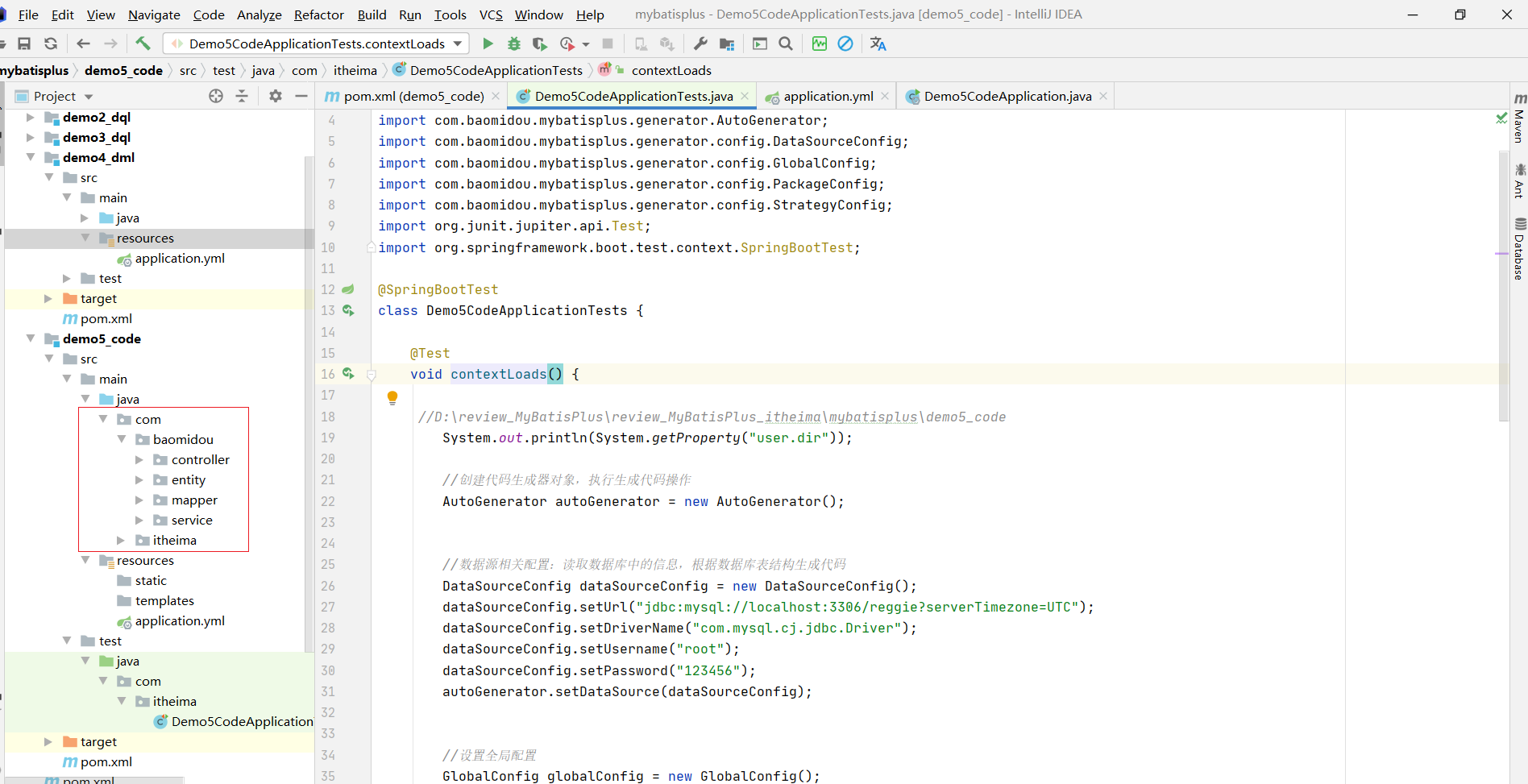Open the File menu
This screenshot has height=784, width=1528.
click(28, 15)
